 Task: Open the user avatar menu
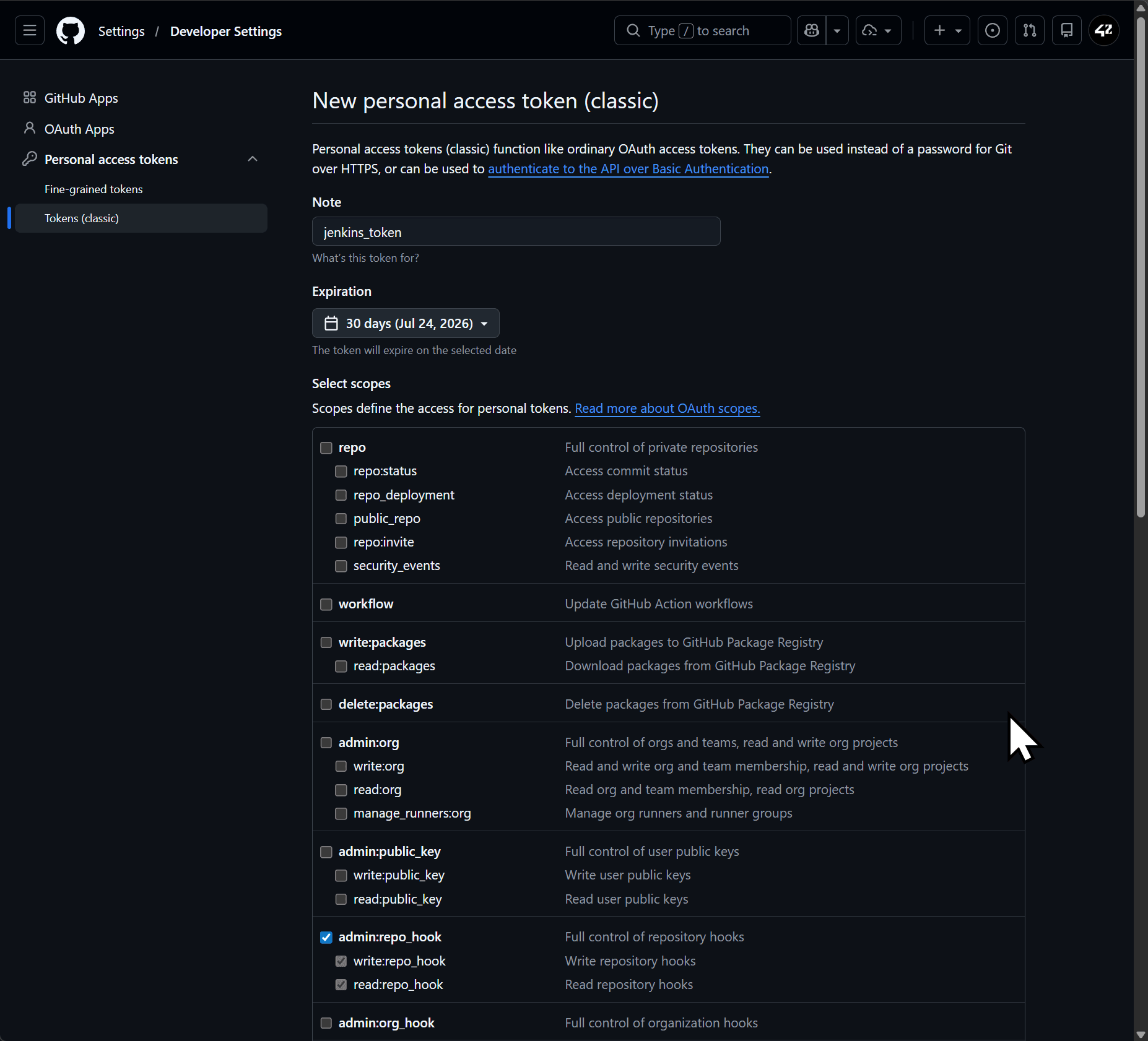[x=1104, y=30]
